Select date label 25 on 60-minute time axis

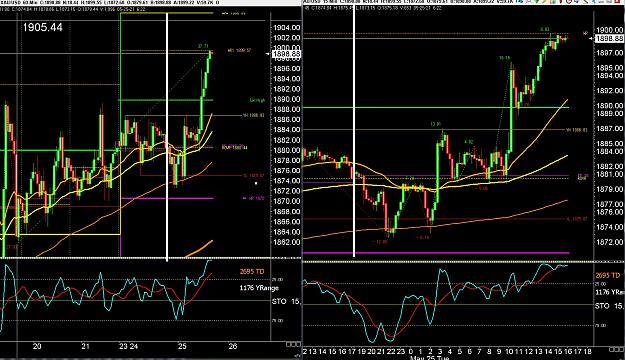[x=182, y=346]
